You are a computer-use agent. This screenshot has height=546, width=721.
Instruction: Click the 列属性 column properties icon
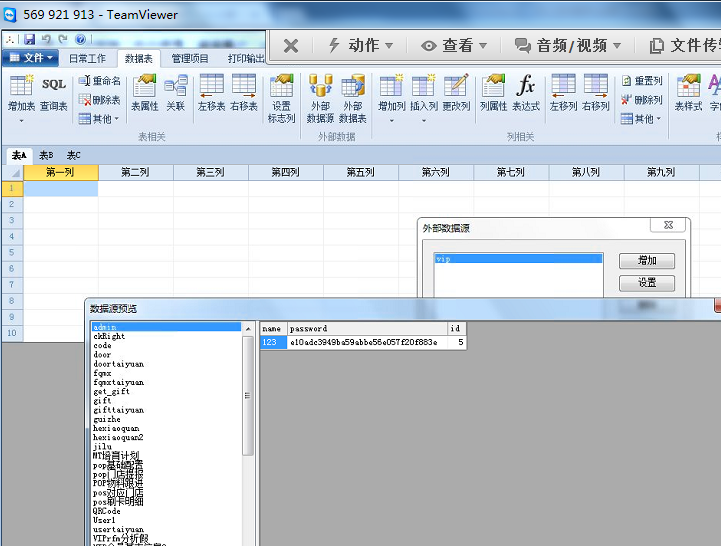pyautogui.click(x=493, y=91)
